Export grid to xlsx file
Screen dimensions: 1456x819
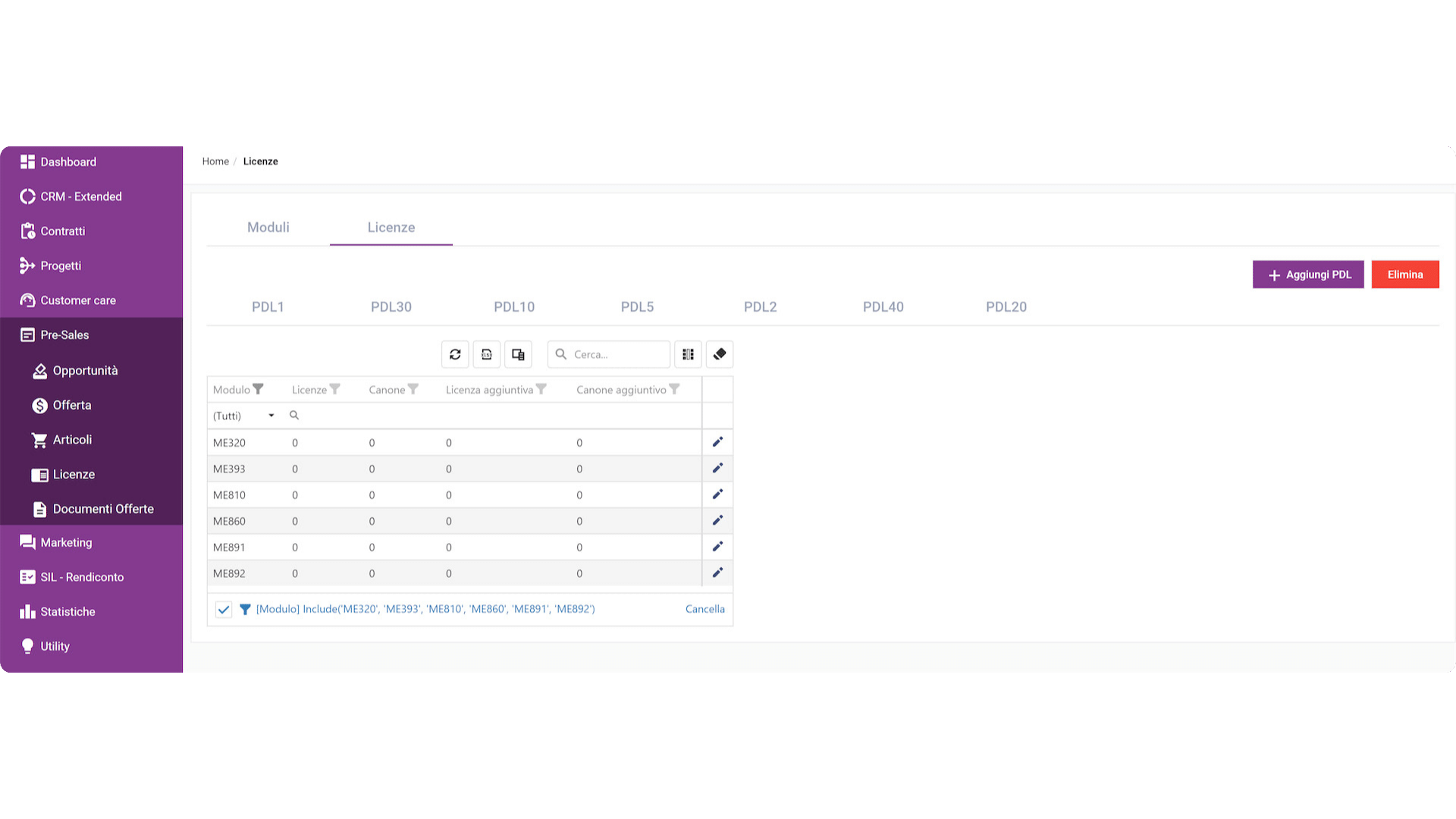pos(487,354)
